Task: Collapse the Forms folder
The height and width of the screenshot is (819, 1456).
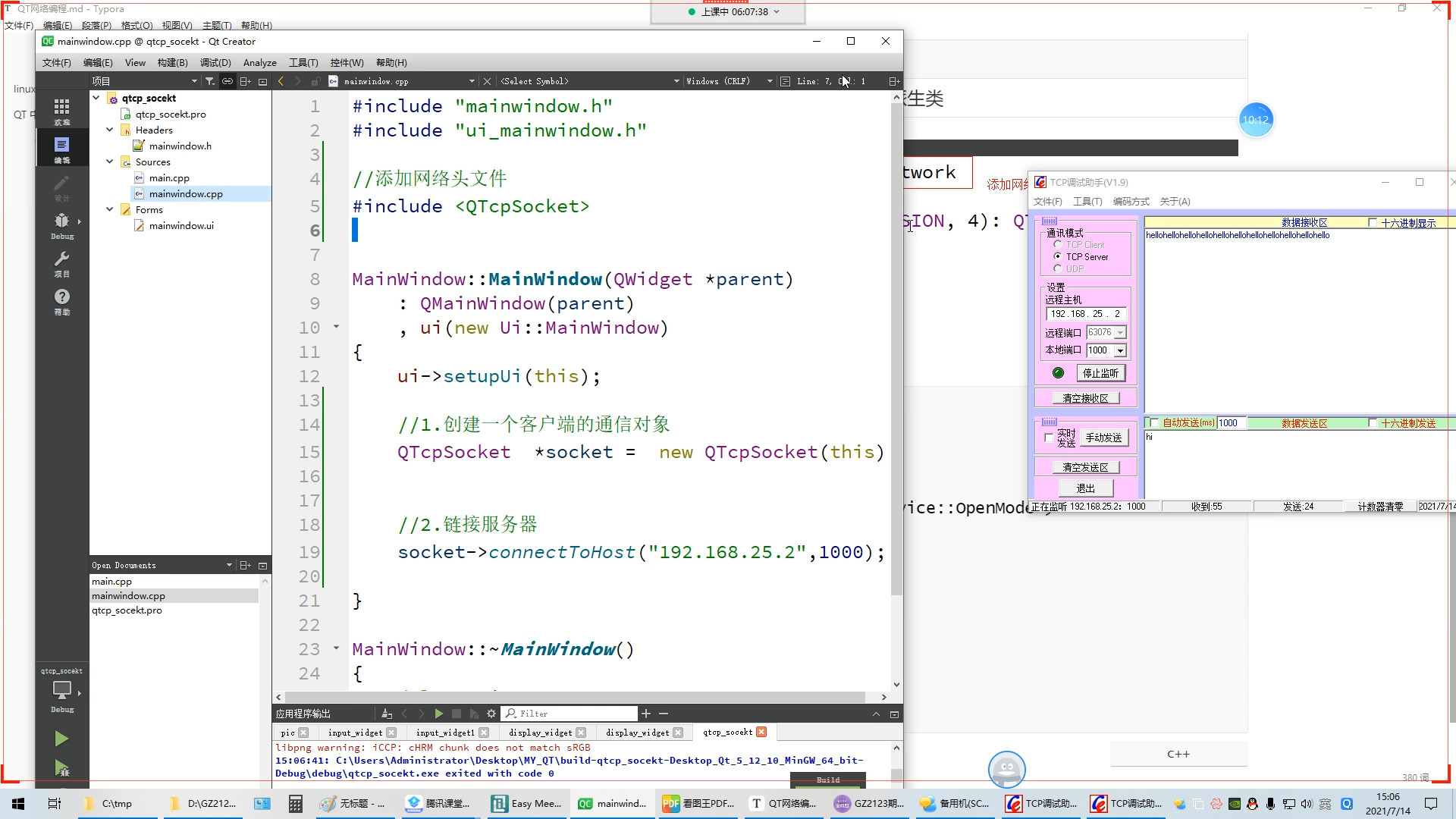Action: pos(110,209)
